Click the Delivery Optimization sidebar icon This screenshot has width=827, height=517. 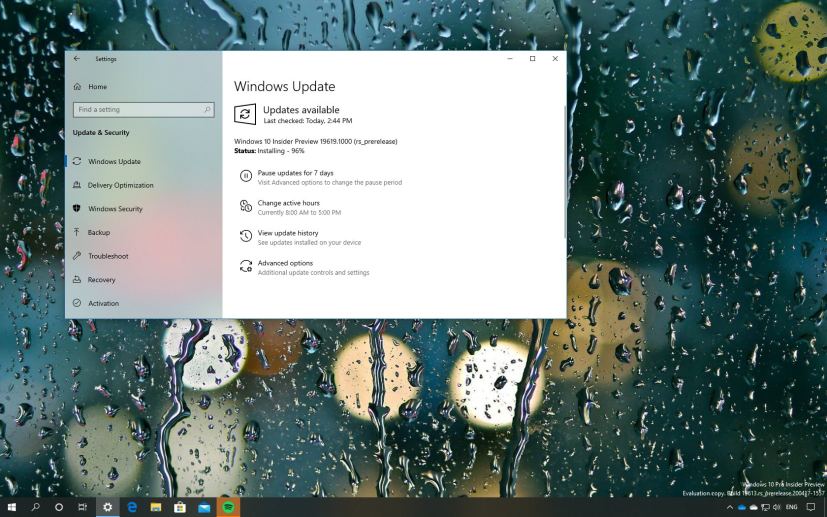pyautogui.click(x=77, y=185)
